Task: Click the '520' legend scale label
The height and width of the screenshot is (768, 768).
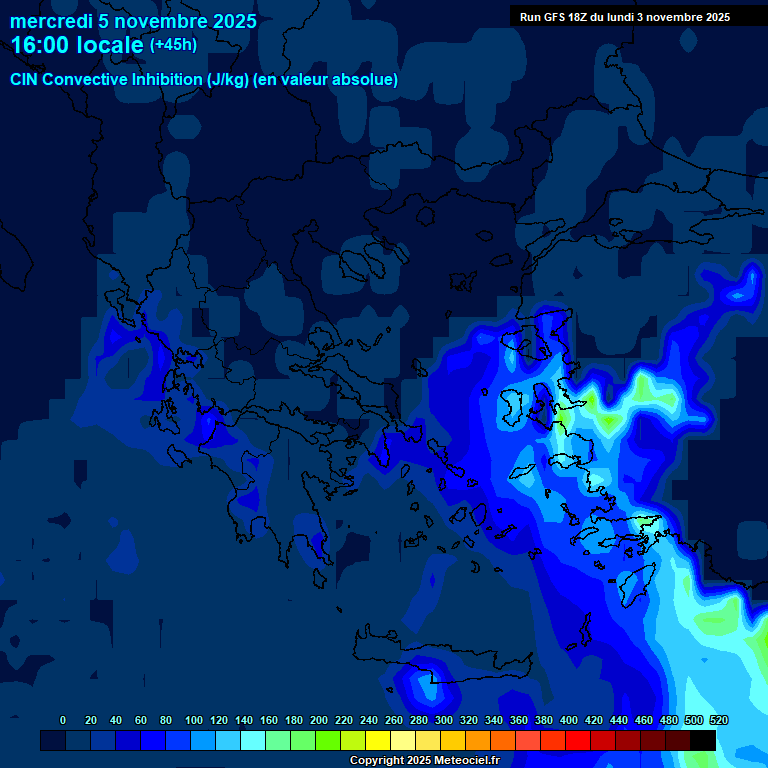Action: coord(719,720)
